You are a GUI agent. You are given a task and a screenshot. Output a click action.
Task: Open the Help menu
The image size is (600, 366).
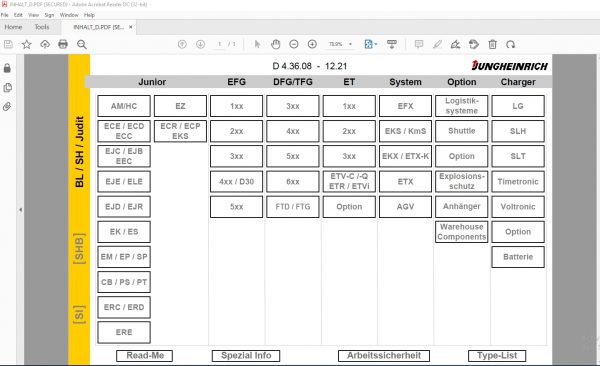pyautogui.click(x=89, y=15)
